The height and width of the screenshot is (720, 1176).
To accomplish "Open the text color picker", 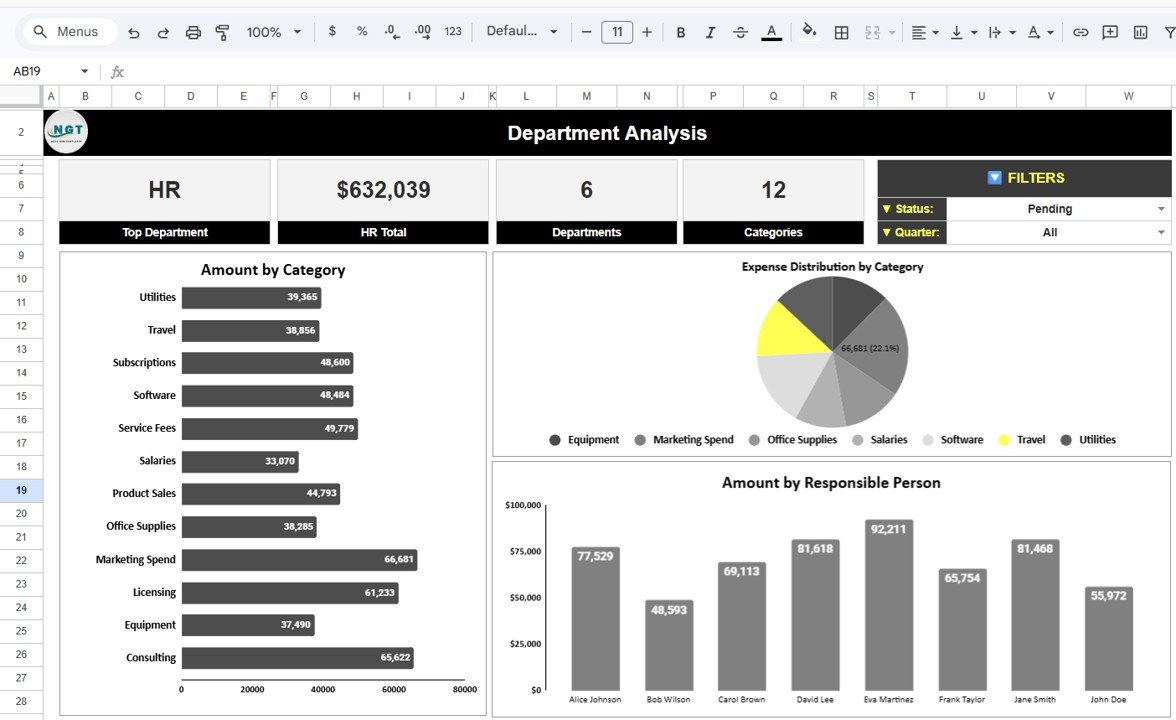I will click(x=771, y=31).
